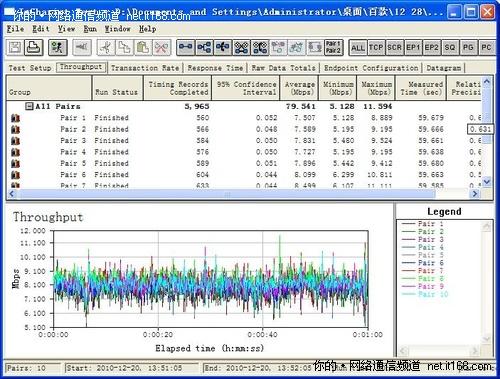
Task: Click the Timing Records Completed column header
Action: (x=177, y=88)
